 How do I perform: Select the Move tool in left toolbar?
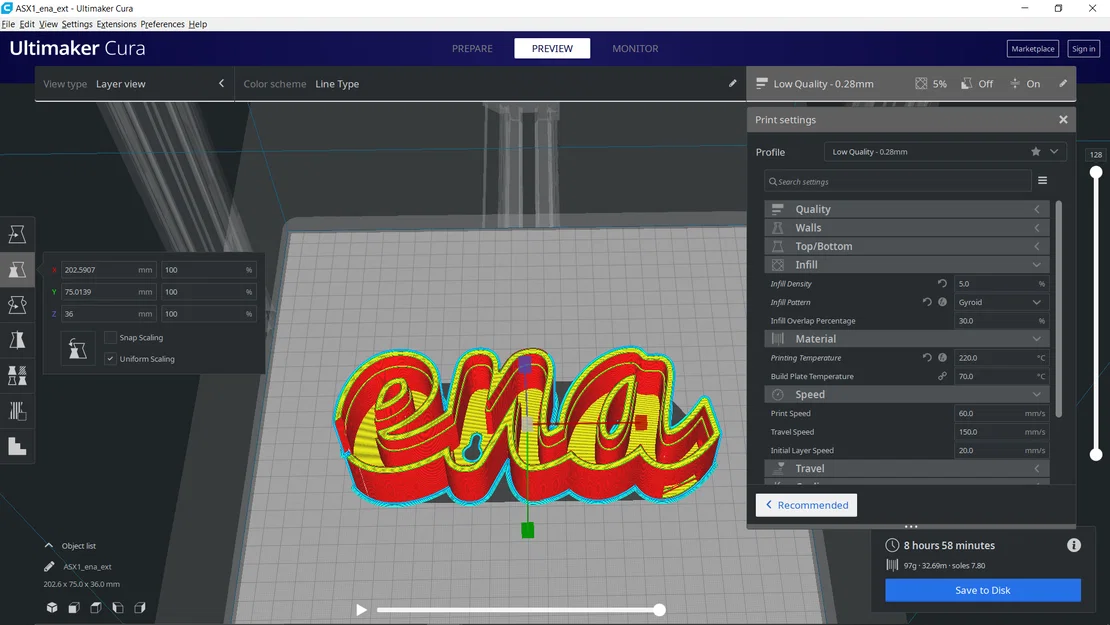tap(17, 234)
